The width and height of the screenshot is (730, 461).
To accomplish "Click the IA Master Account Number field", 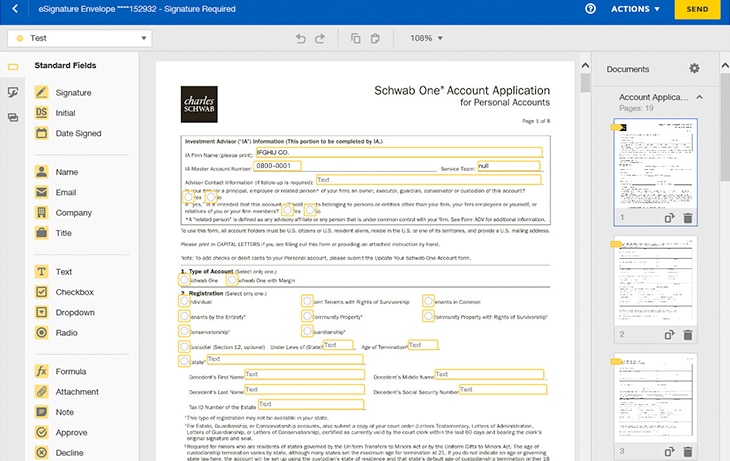I will pos(277,166).
